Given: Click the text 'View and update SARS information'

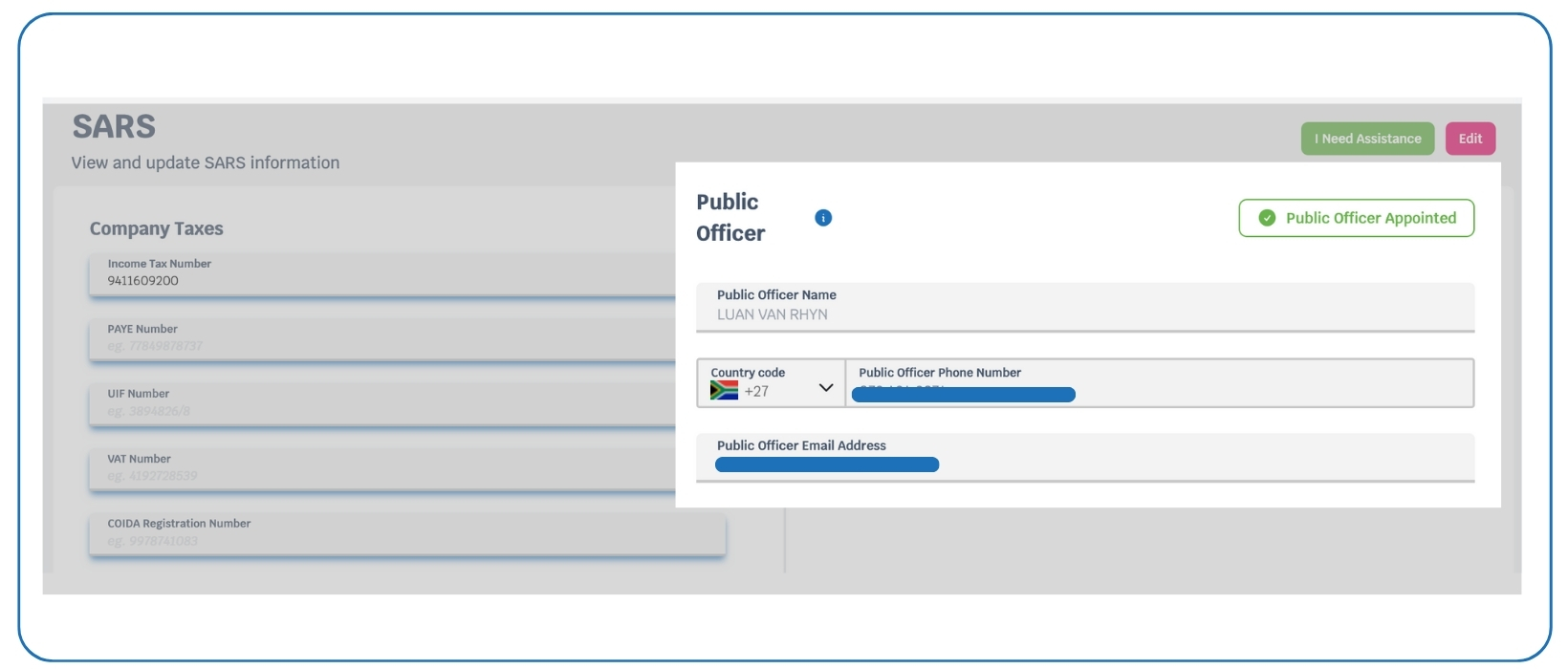Looking at the screenshot, I should tap(206, 162).
